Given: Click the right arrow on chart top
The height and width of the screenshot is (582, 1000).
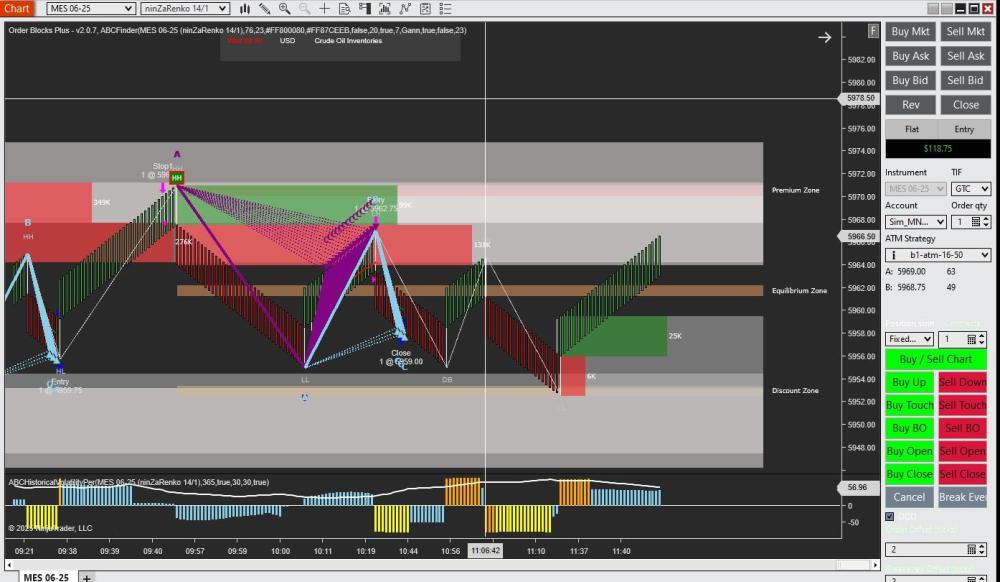Looking at the screenshot, I should (824, 37).
